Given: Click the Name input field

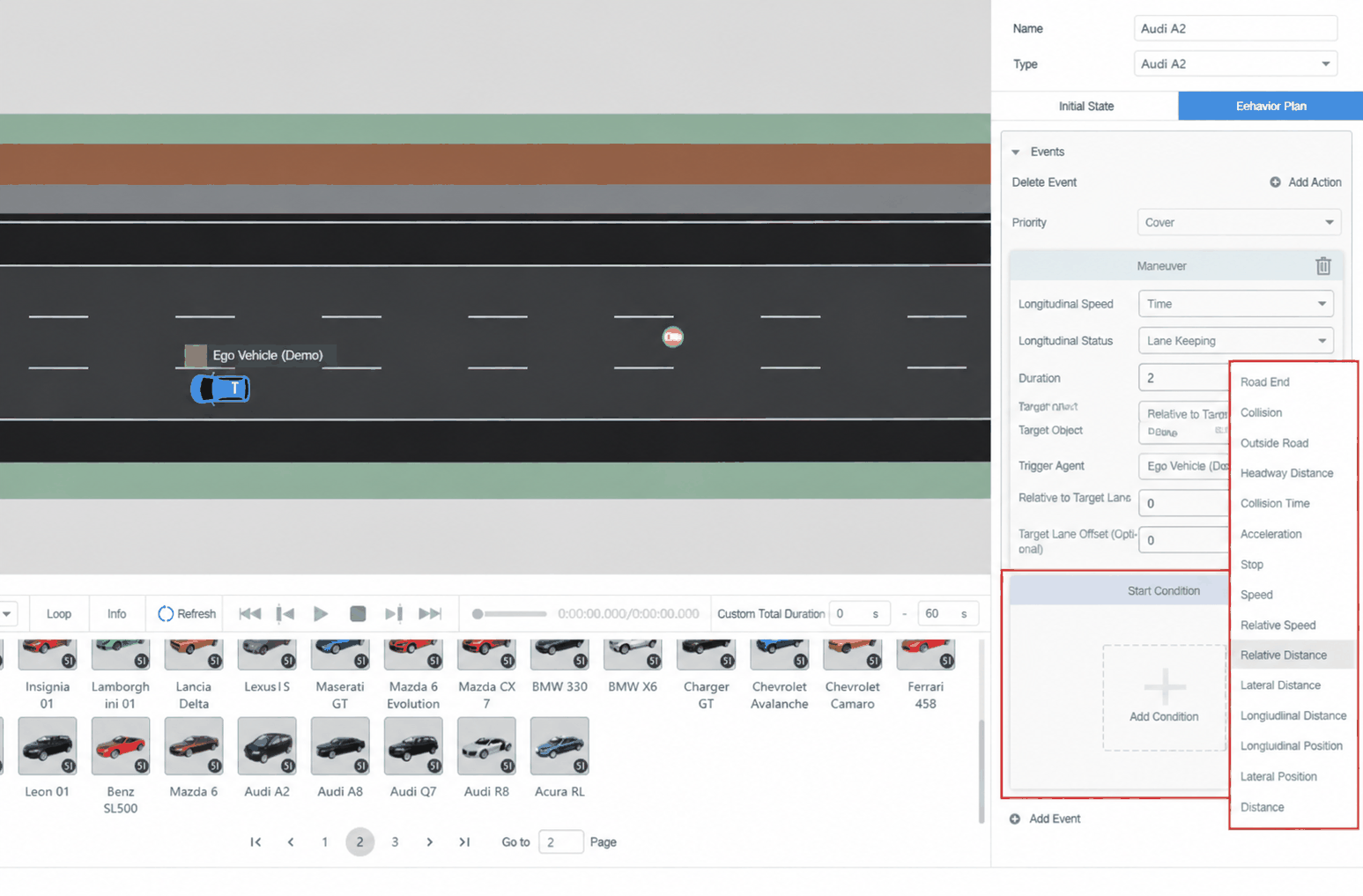Looking at the screenshot, I should (1235, 28).
